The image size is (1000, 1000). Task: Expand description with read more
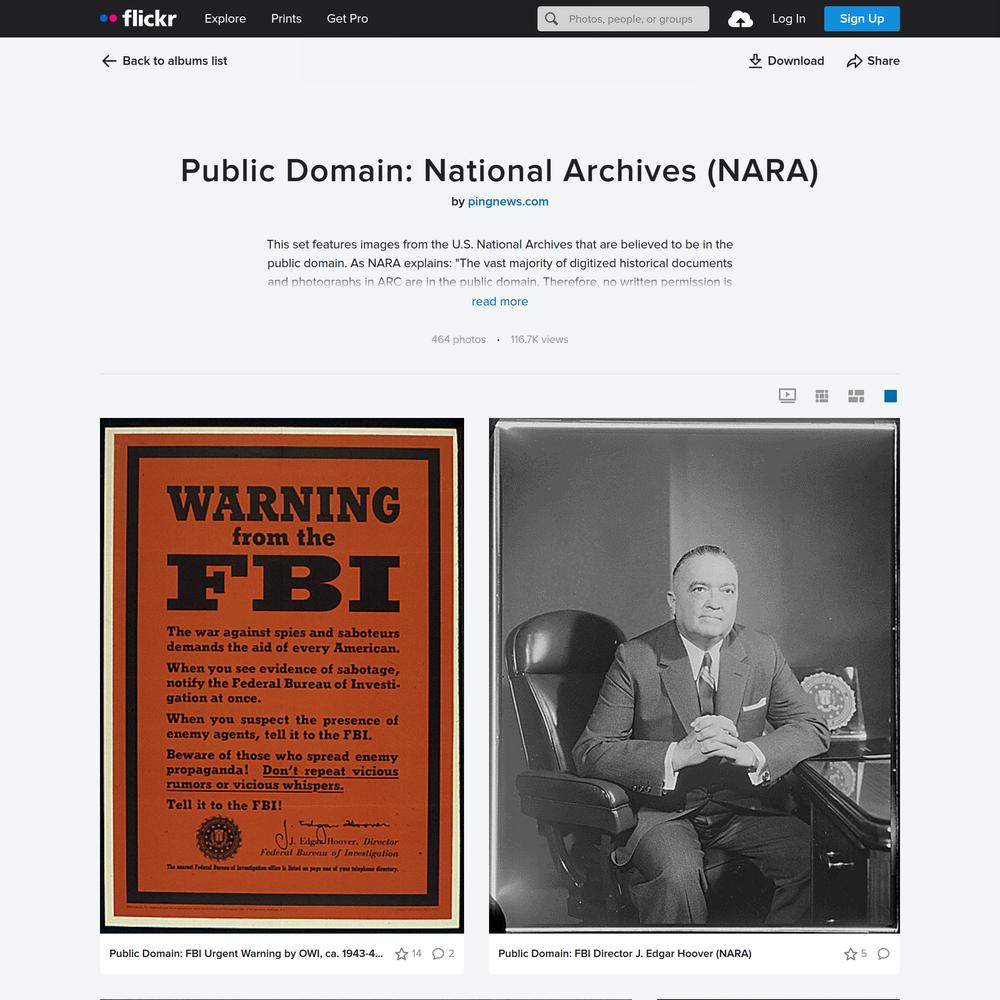(500, 302)
